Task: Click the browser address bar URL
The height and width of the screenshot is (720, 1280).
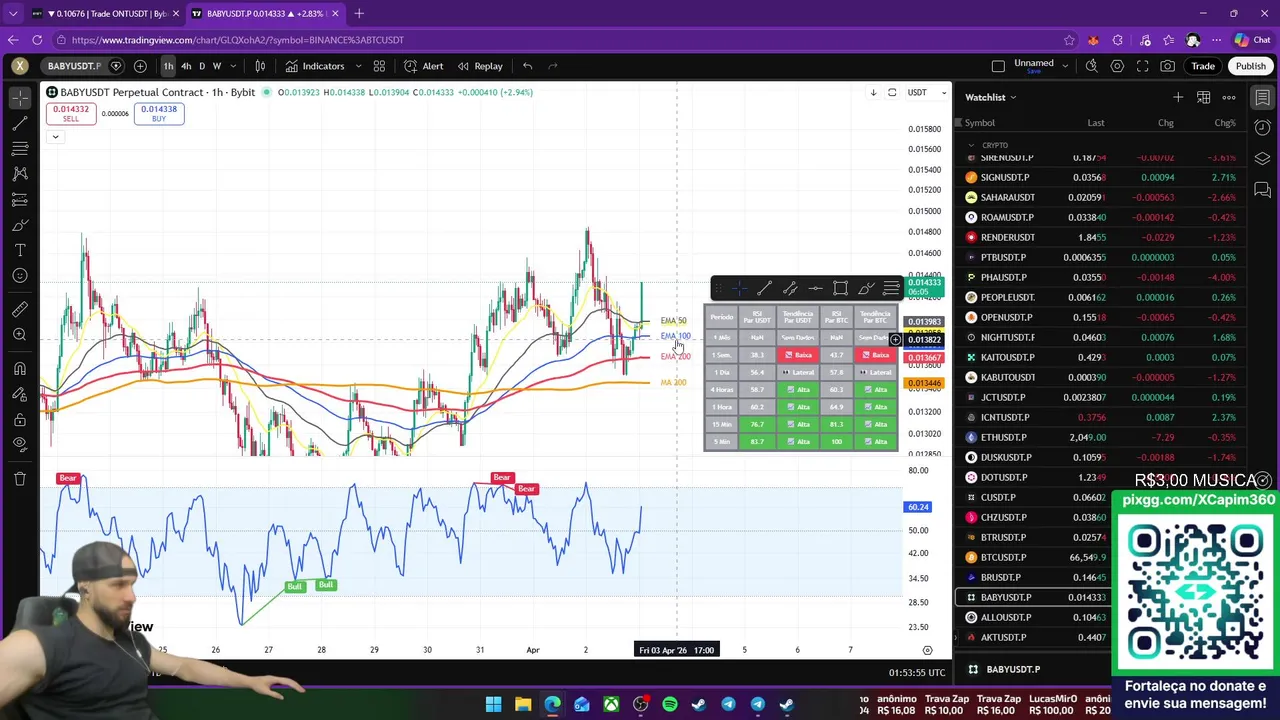Action: 238,40
